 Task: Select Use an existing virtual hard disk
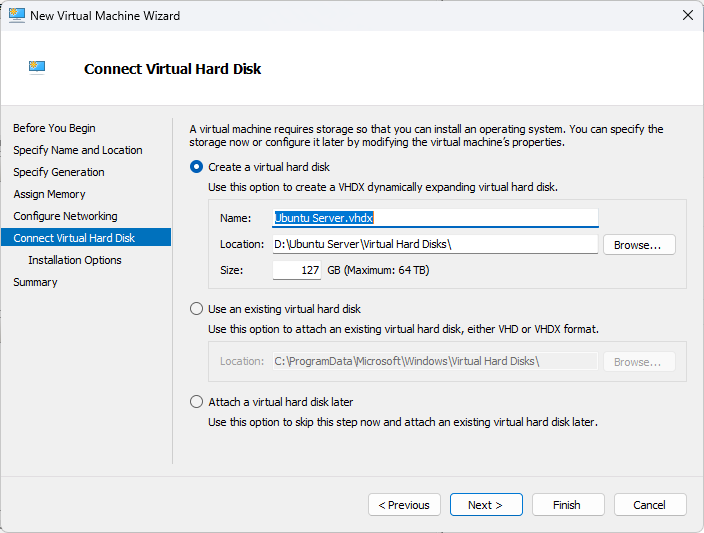click(197, 309)
